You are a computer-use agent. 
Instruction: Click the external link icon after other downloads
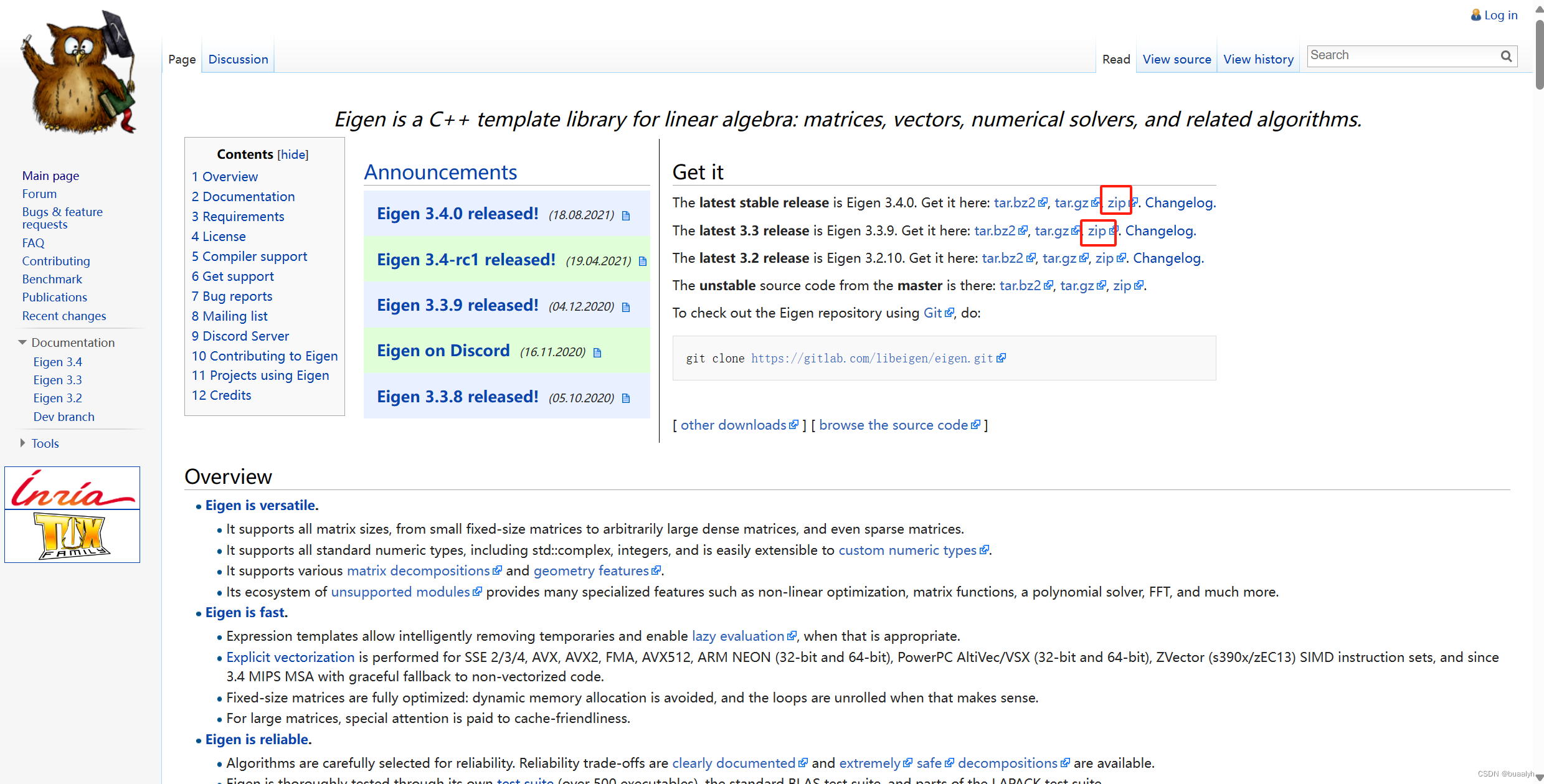pos(794,425)
